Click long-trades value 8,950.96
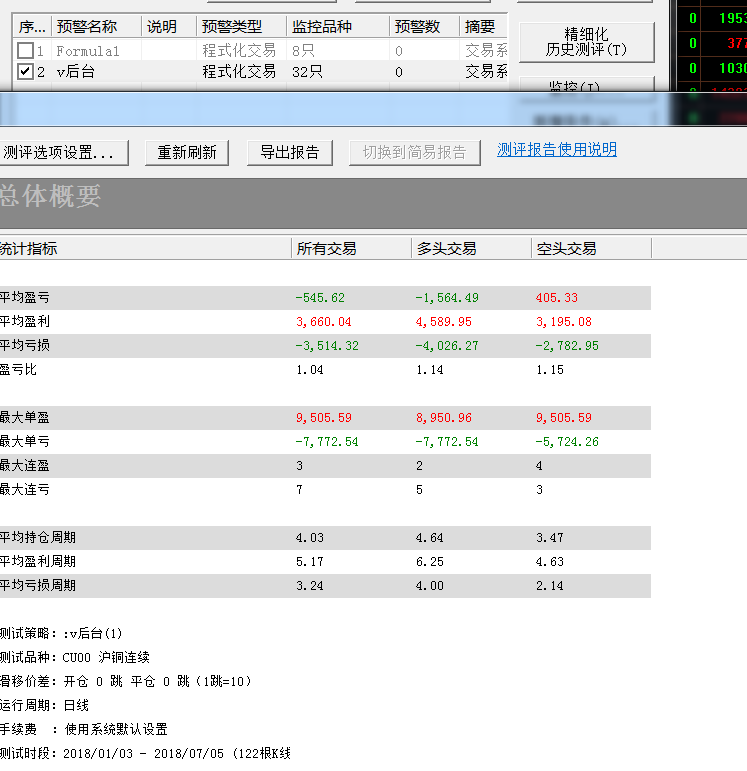 444,418
